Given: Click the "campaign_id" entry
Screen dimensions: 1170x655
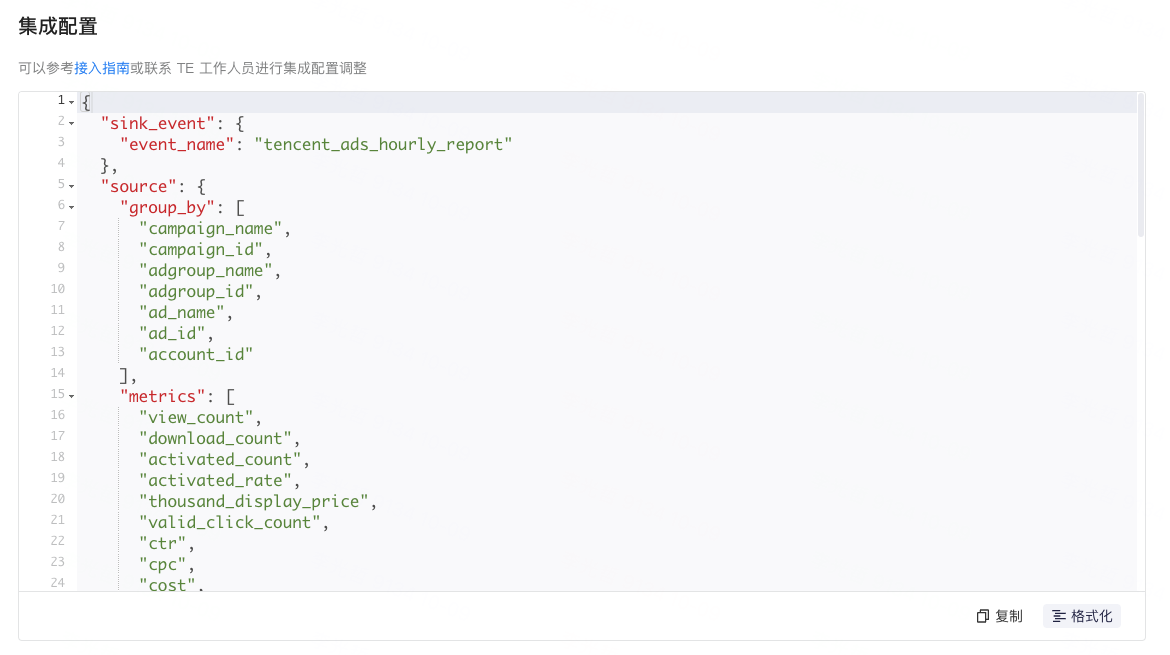Looking at the screenshot, I should click(201, 249).
